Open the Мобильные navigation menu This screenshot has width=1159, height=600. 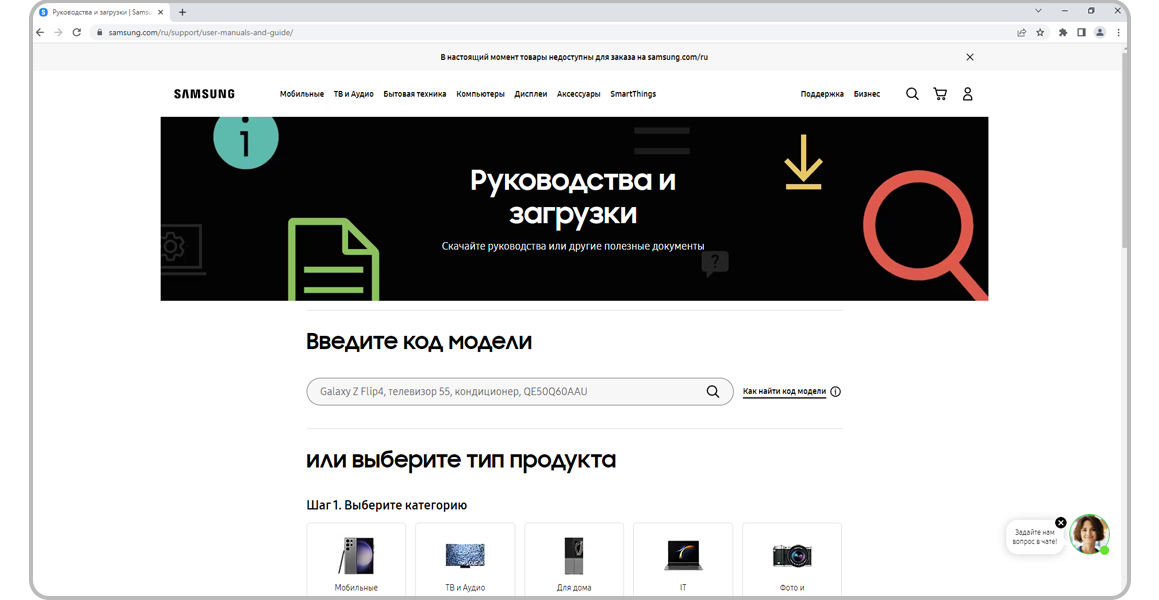tap(302, 94)
